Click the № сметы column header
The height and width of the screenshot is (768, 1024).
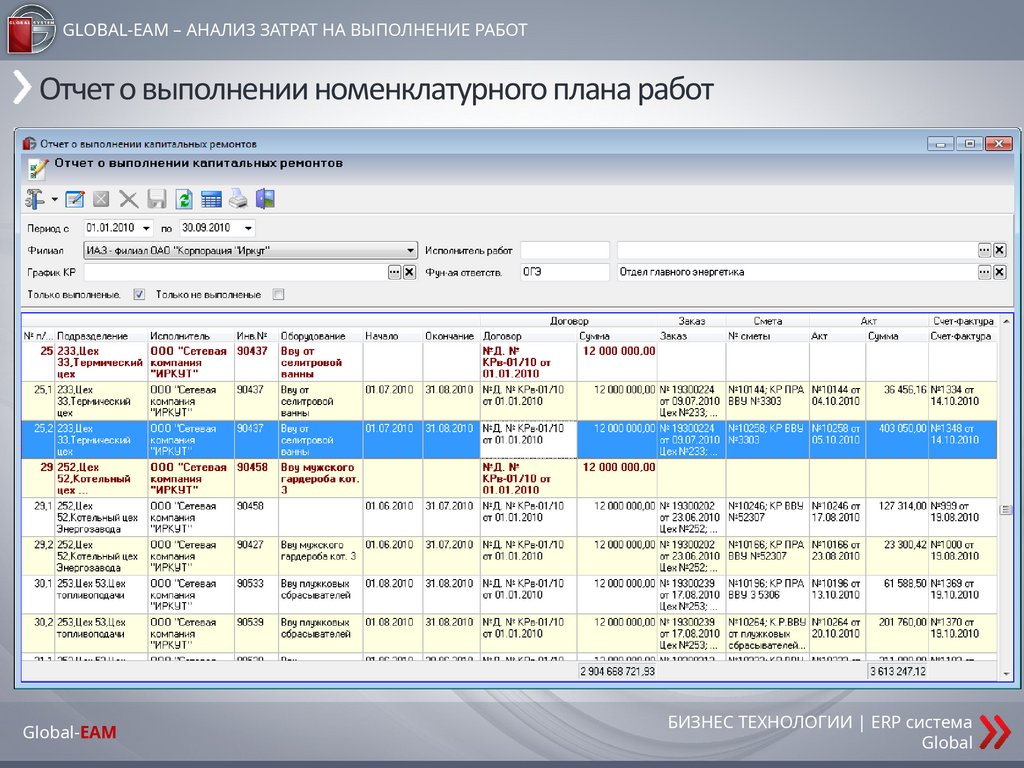coord(767,336)
